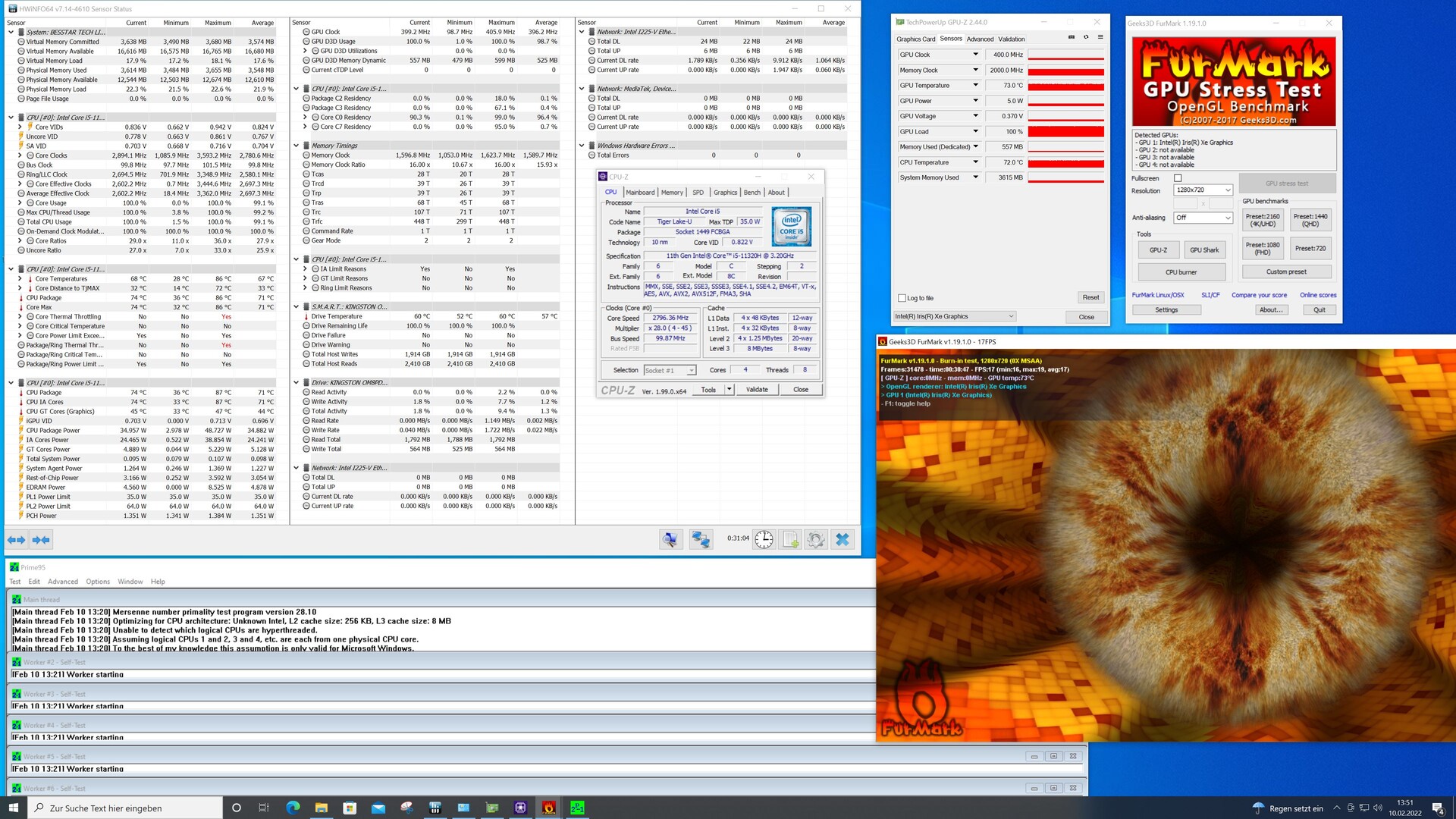The image size is (1456, 819).
Task: Open GPU Temperature sensor dropdown arrow
Action: point(975,85)
